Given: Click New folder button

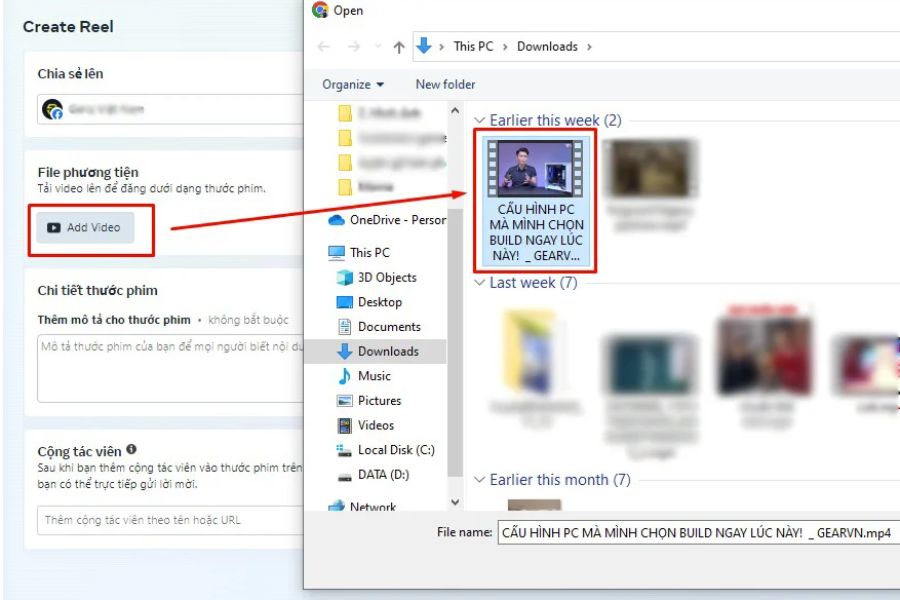Looking at the screenshot, I should 445,84.
